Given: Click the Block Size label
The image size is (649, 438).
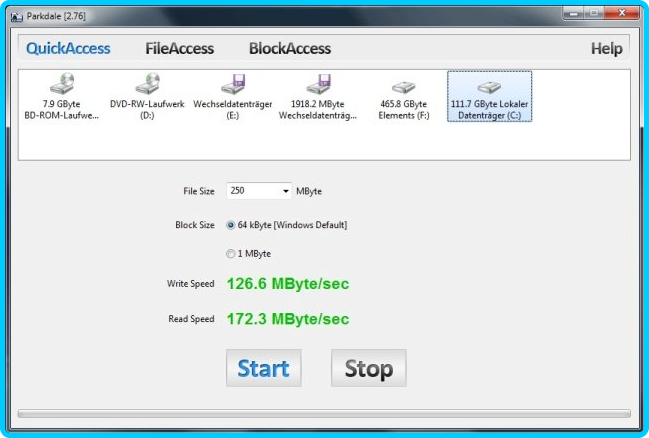Looking at the screenshot, I should coord(195,225).
